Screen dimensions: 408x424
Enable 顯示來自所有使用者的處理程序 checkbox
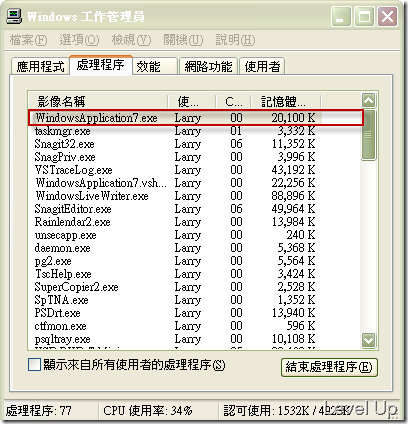click(x=34, y=365)
